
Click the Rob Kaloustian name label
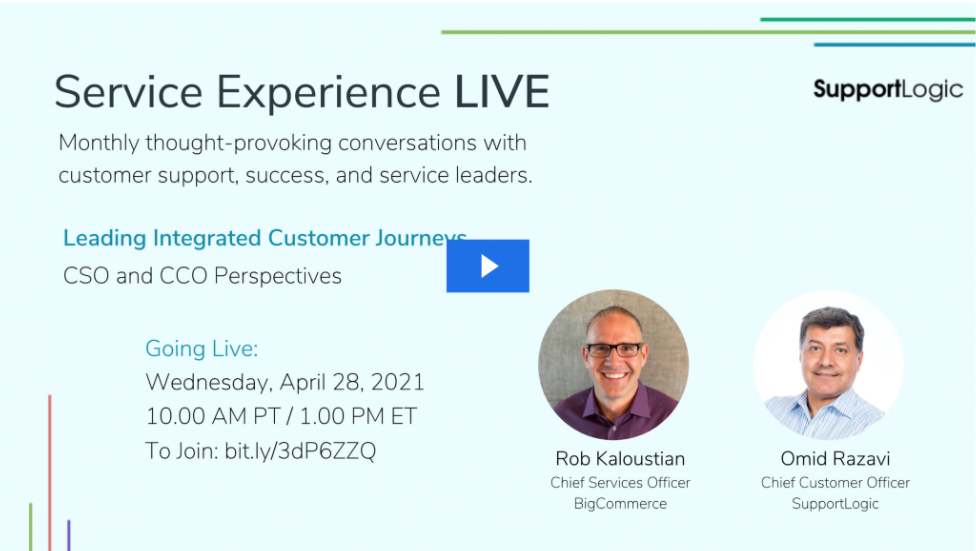(x=620, y=459)
